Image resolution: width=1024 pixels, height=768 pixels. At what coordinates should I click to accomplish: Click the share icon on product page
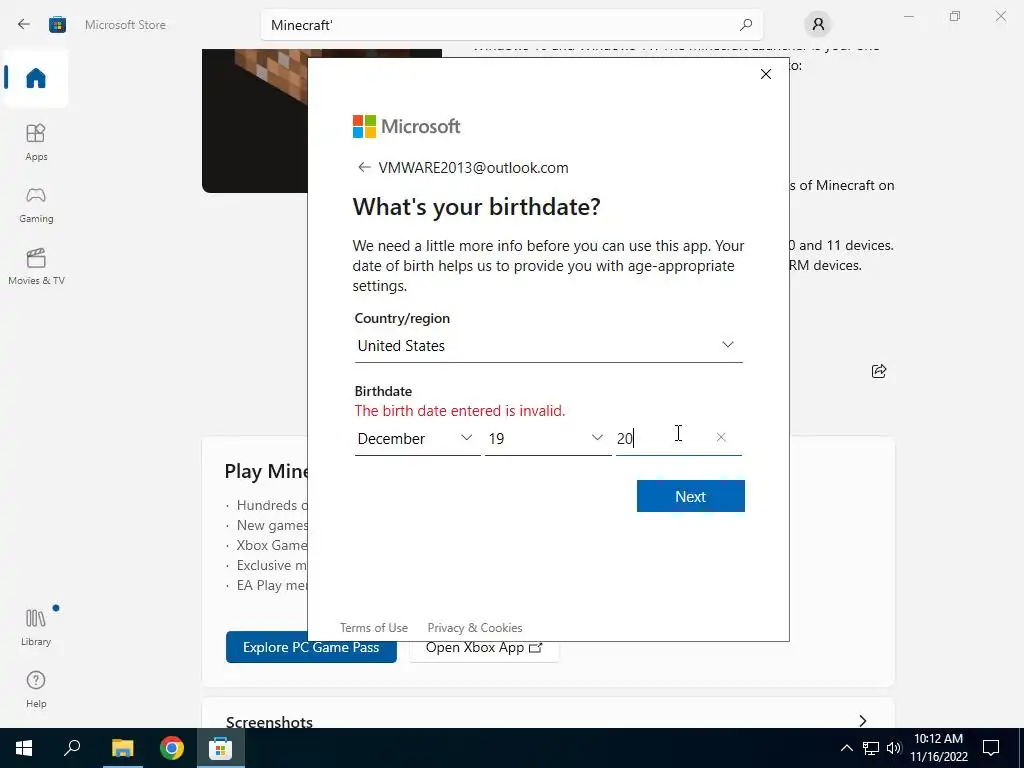(879, 371)
